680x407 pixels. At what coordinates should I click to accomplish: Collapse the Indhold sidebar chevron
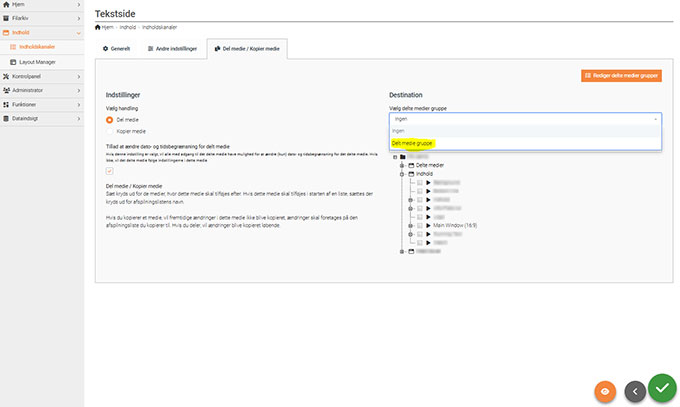(78, 33)
